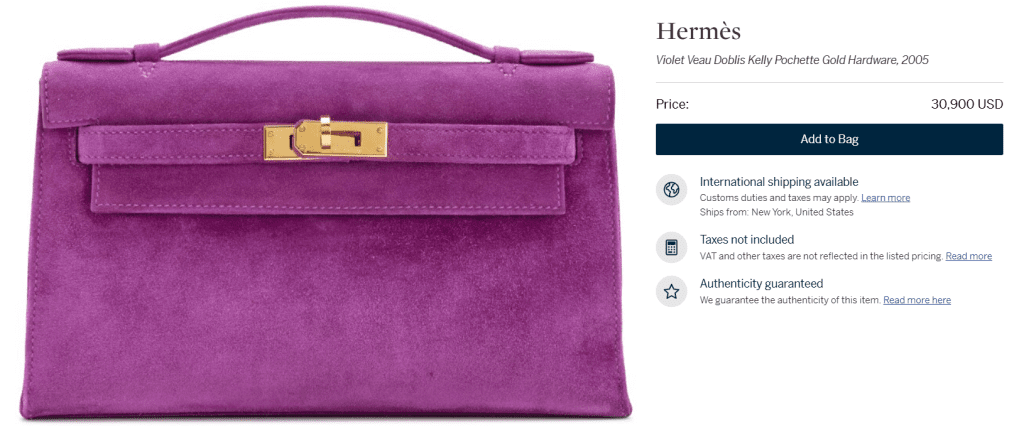Click the calculator taxes icon
1024x427 pixels.
(671, 247)
